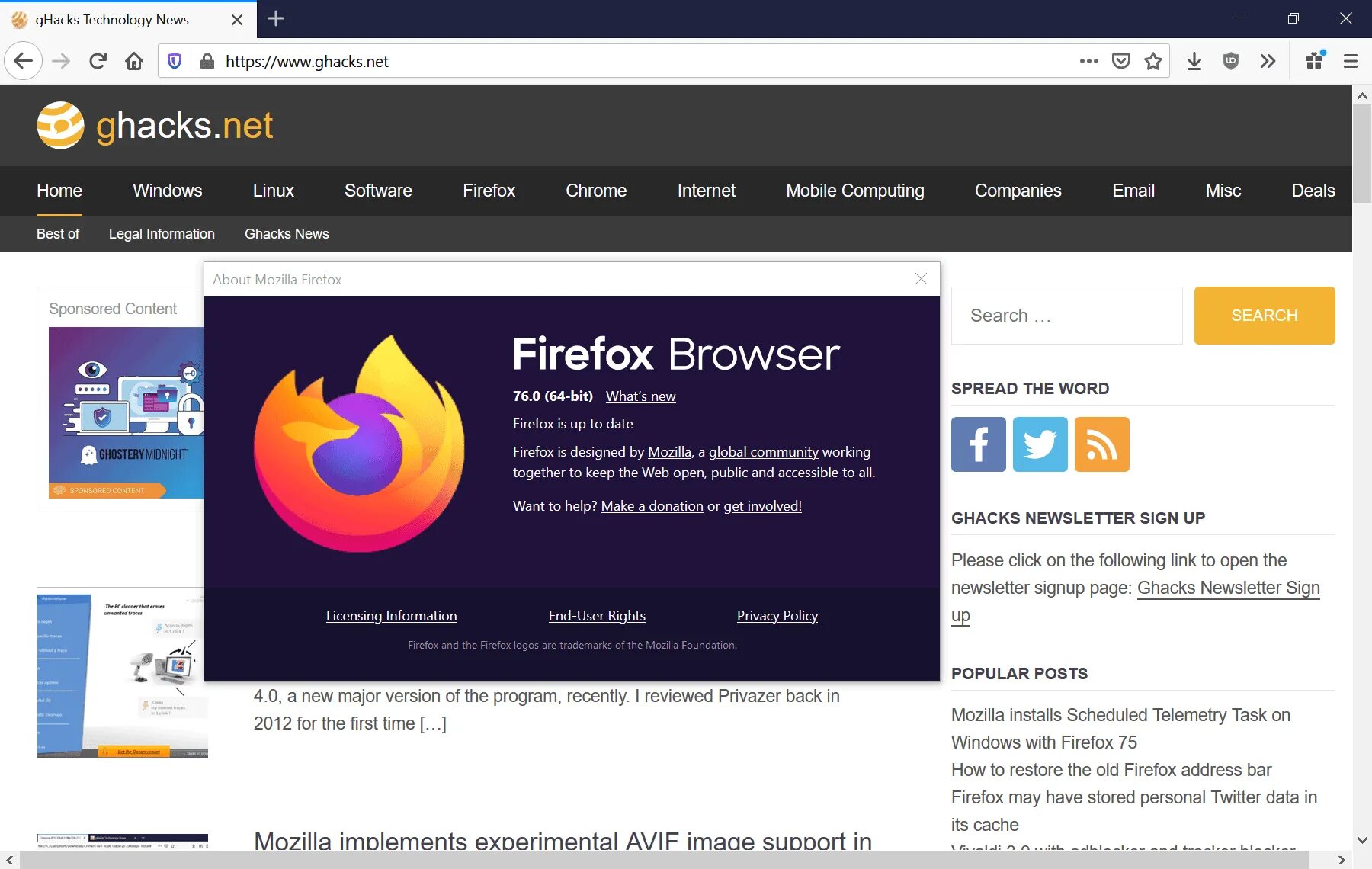This screenshot has height=869, width=1372.
Task: Click the vertical scrollbar up arrow
Action: pos(1362,96)
